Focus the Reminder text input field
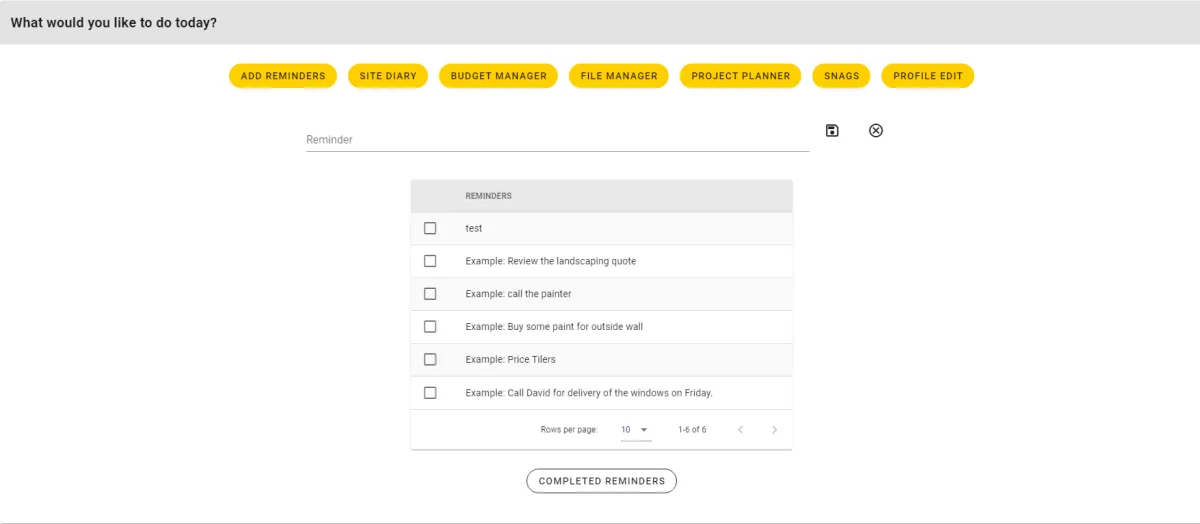Viewport: 1200px width, 524px height. (x=557, y=140)
